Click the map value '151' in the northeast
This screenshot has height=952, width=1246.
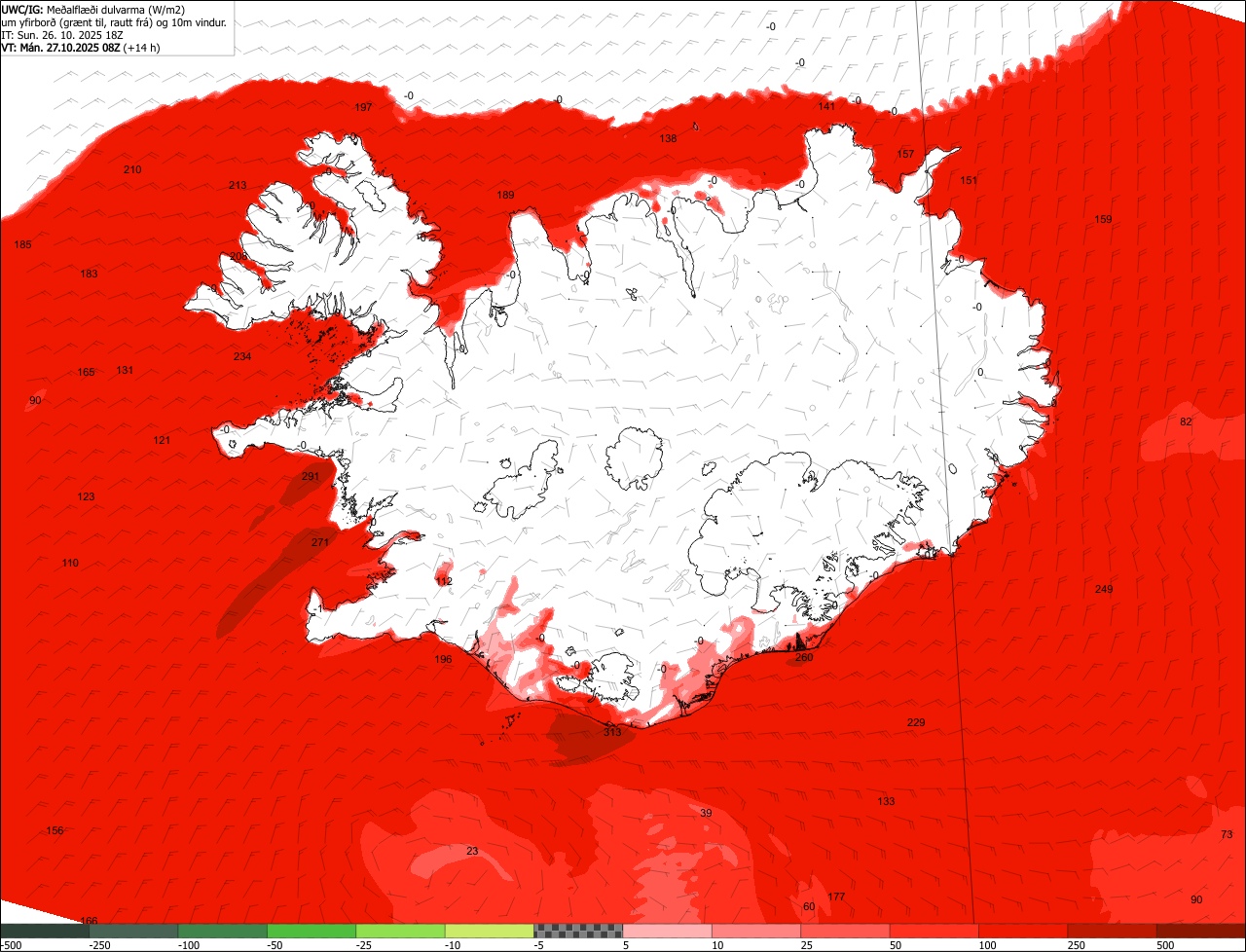coord(969,181)
